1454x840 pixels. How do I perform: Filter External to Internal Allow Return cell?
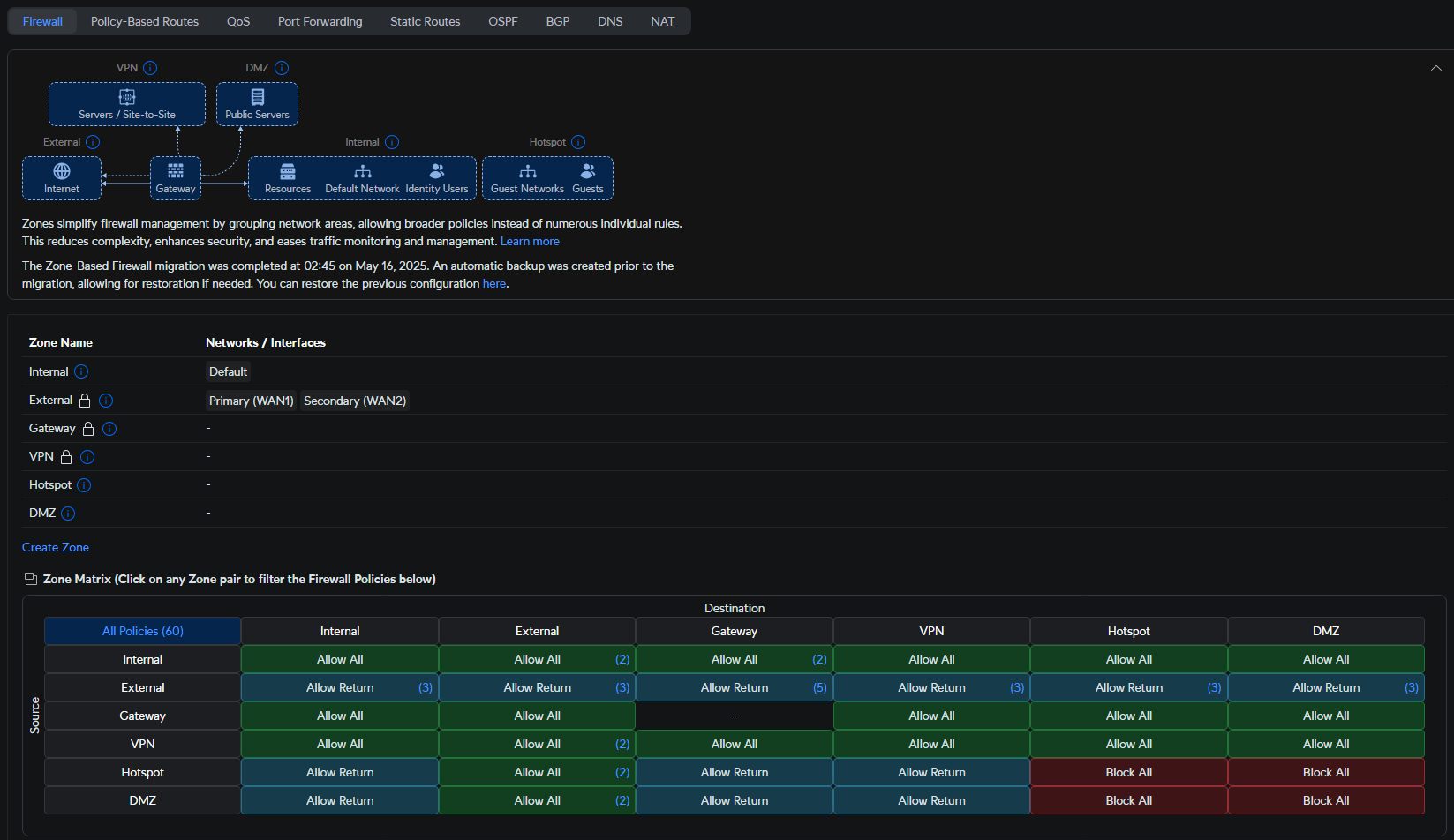pos(340,687)
